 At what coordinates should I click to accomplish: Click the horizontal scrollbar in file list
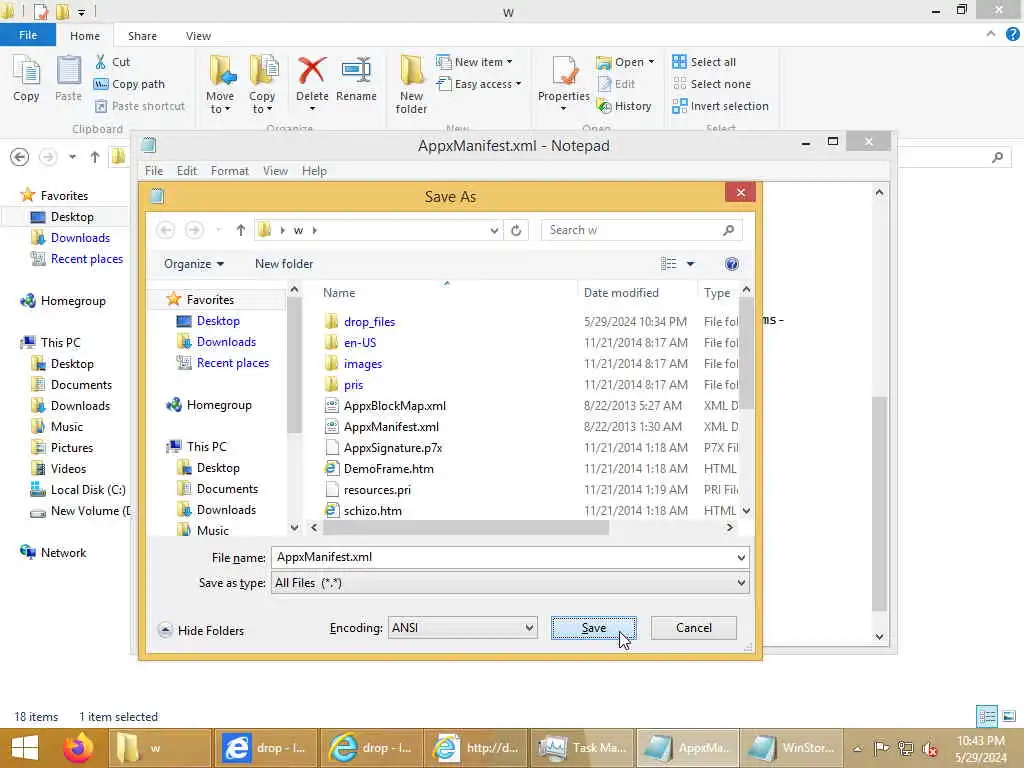pyautogui.click(x=466, y=528)
